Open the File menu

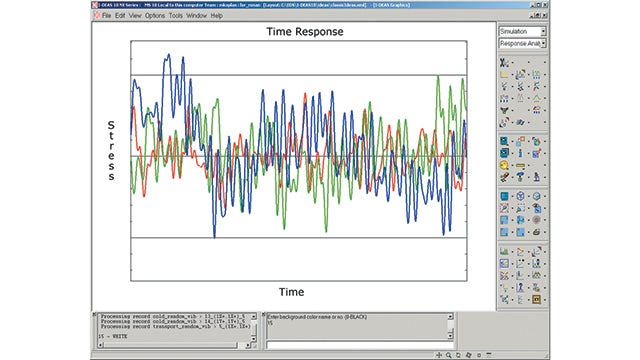click(106, 16)
